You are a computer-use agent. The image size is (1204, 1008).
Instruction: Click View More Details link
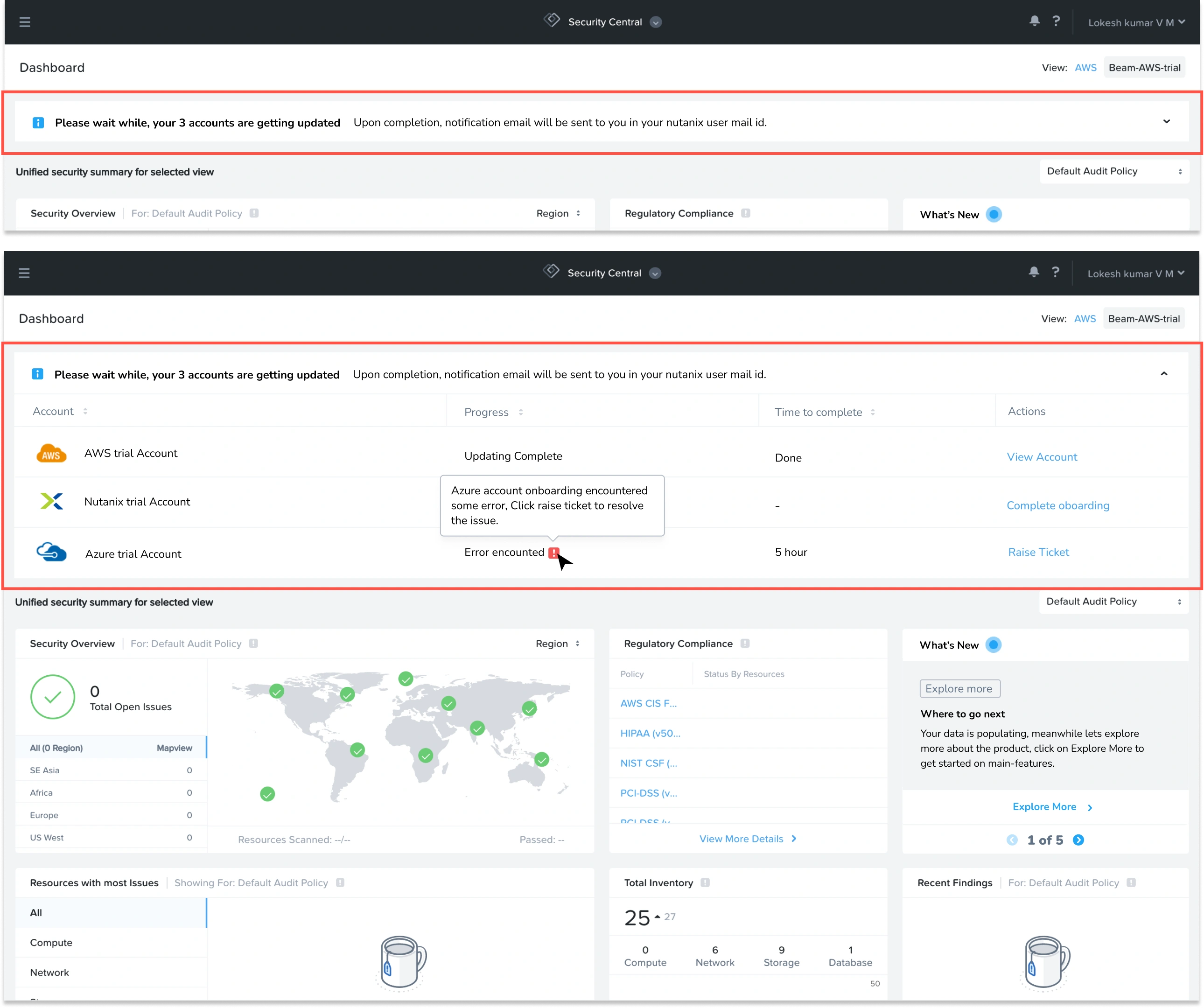[x=748, y=839]
